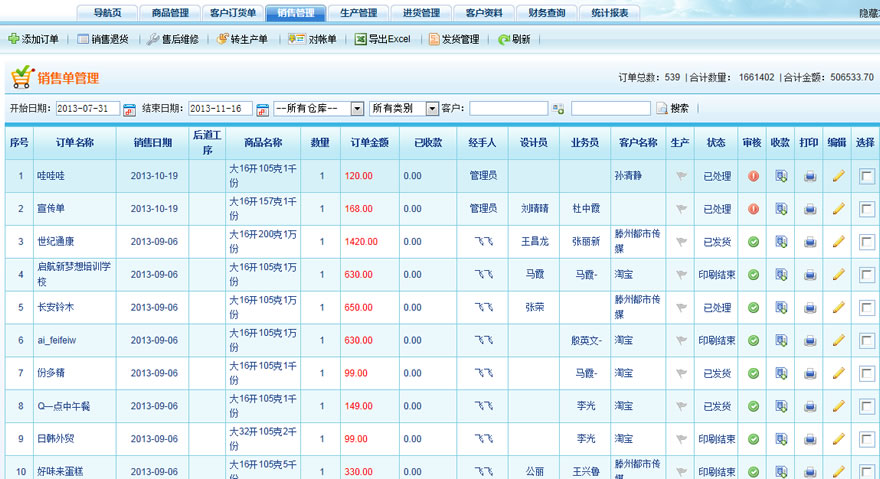Click customer name 孙清静
This screenshot has width=880, height=479.
(628, 176)
